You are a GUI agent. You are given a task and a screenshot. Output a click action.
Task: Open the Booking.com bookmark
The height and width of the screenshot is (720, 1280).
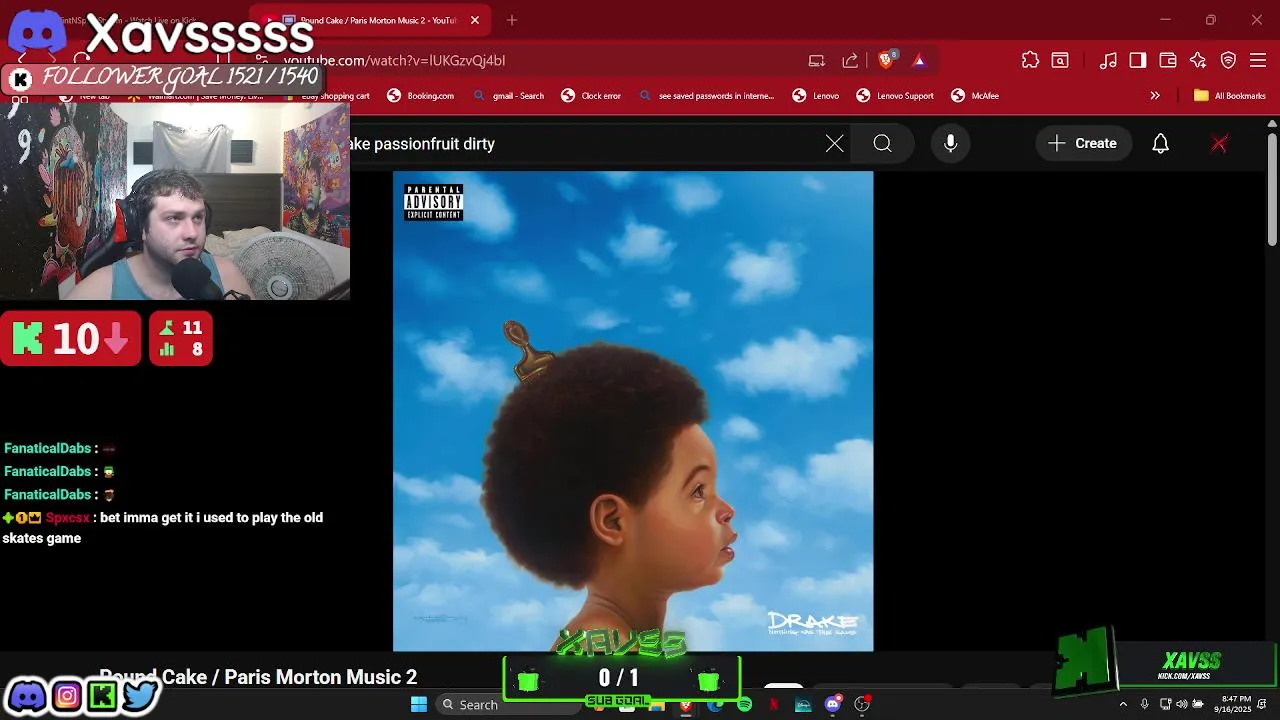point(421,96)
